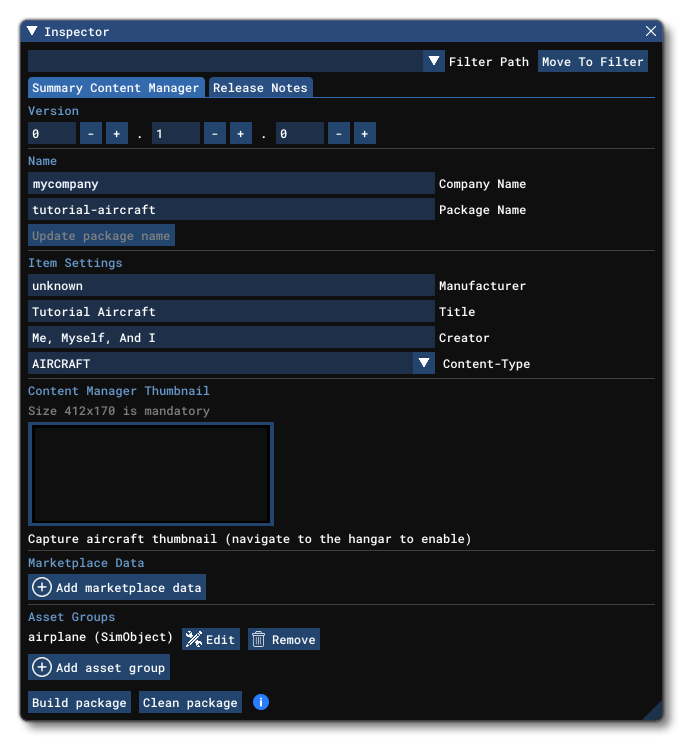The height and width of the screenshot is (741, 683).
Task: Remove the airplane asset group
Action: tap(284, 639)
